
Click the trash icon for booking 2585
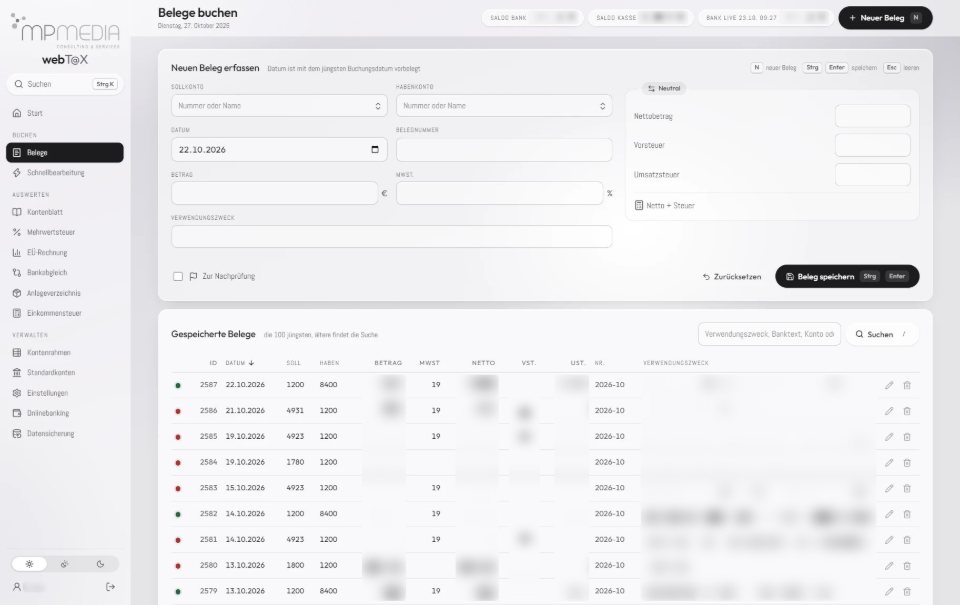907,437
